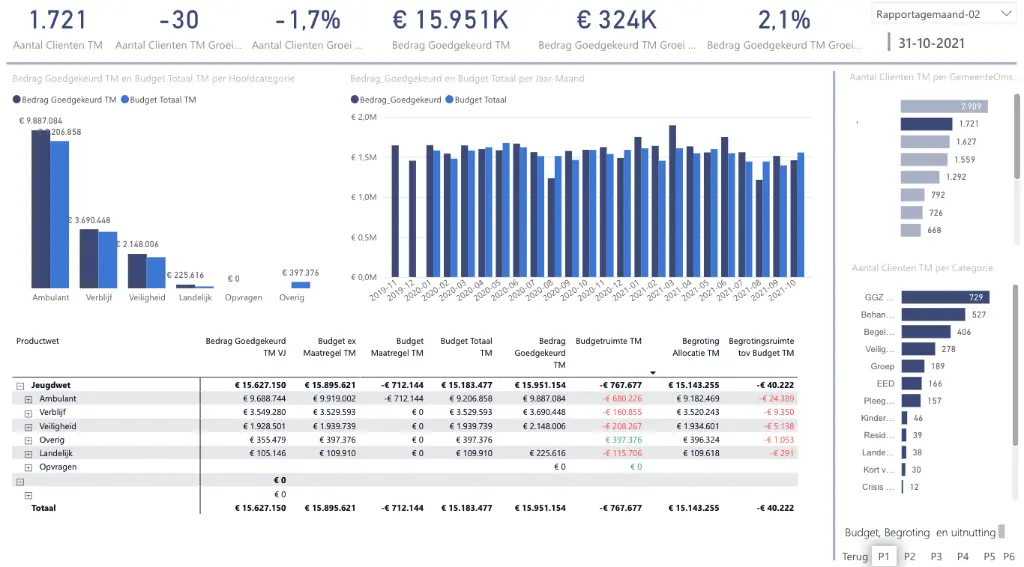Select the GGZ bar in category chart
The image size is (1024, 567).
point(946,297)
